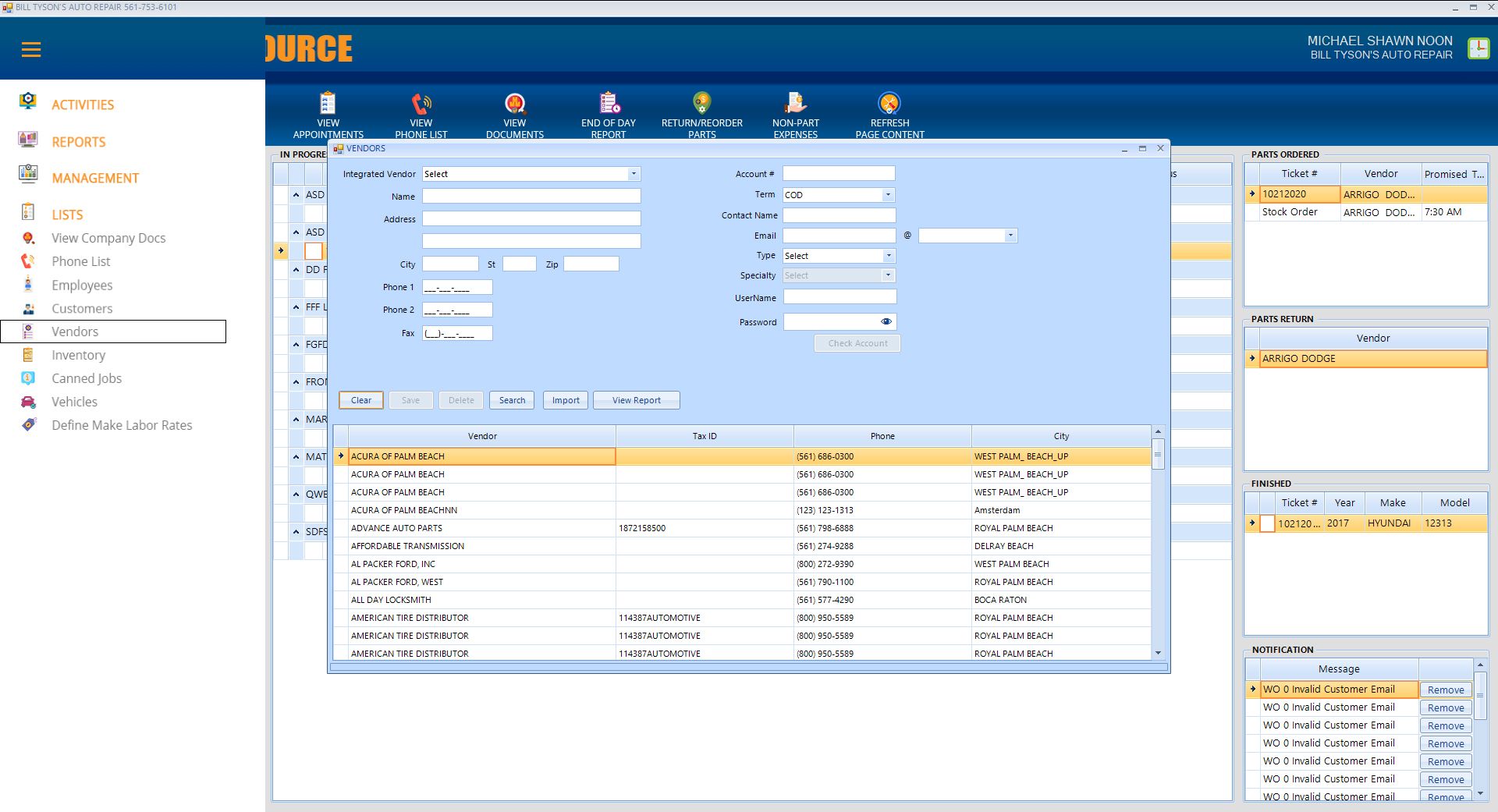Open the View Phone List icon
The width and height of the screenshot is (1498, 812).
click(421, 104)
